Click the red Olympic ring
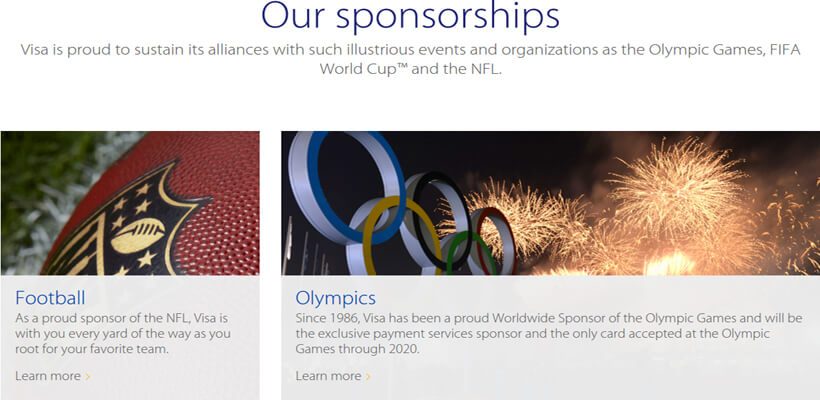The image size is (820, 400). [496, 239]
